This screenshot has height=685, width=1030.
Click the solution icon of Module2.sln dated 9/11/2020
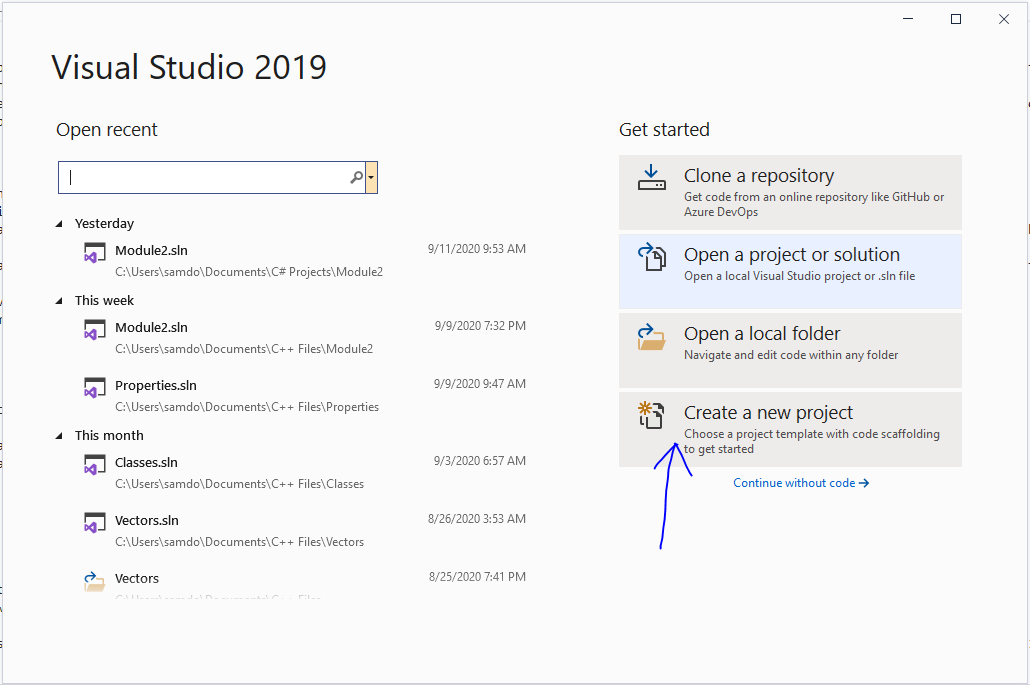coord(95,253)
